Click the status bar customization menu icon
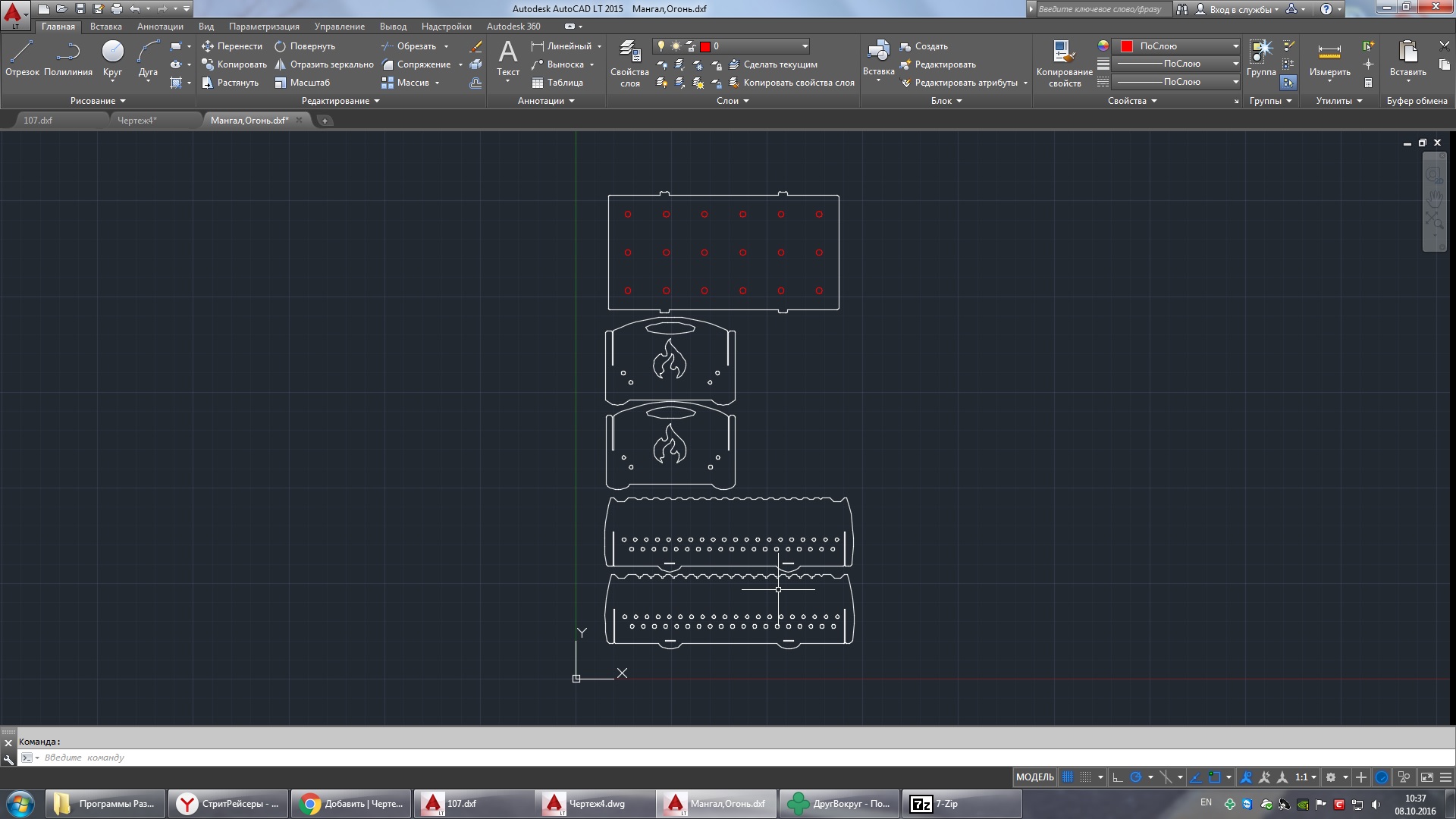Viewport: 1456px width, 819px height. point(1445,777)
